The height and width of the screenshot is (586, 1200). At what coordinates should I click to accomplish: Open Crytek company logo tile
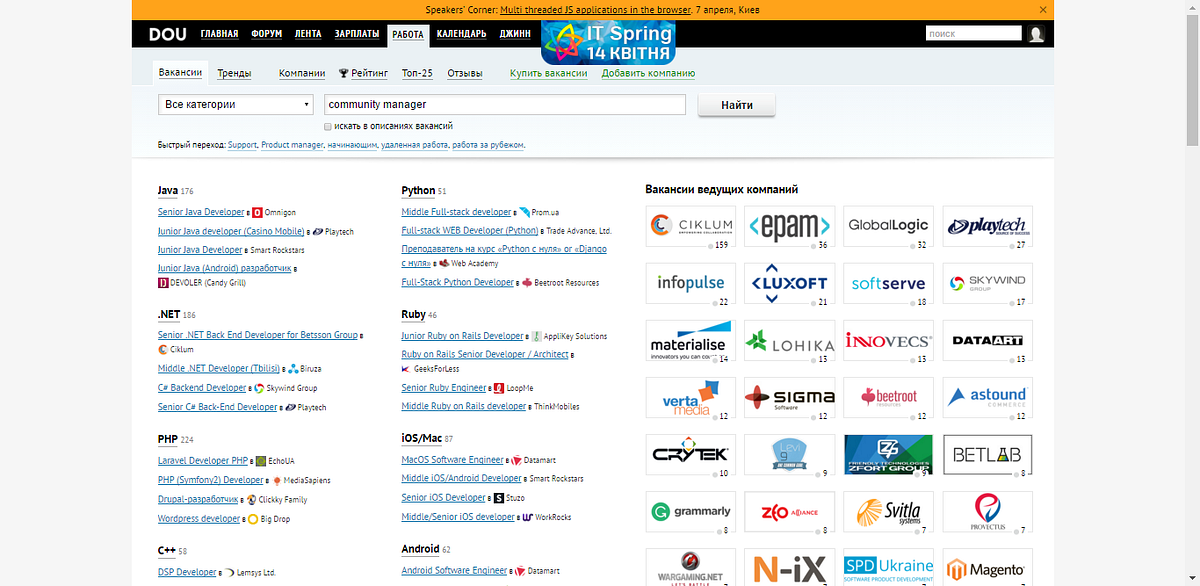[x=691, y=455]
